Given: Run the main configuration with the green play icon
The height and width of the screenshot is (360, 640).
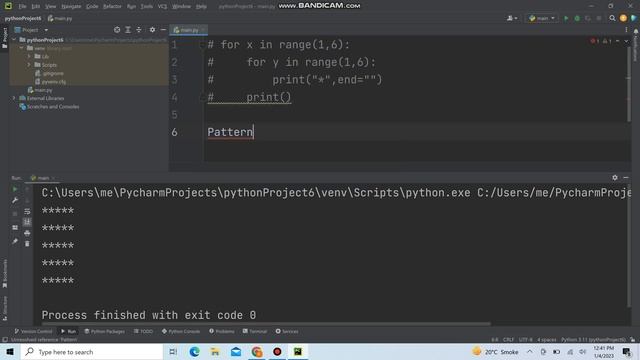Looking at the screenshot, I should point(566,18).
